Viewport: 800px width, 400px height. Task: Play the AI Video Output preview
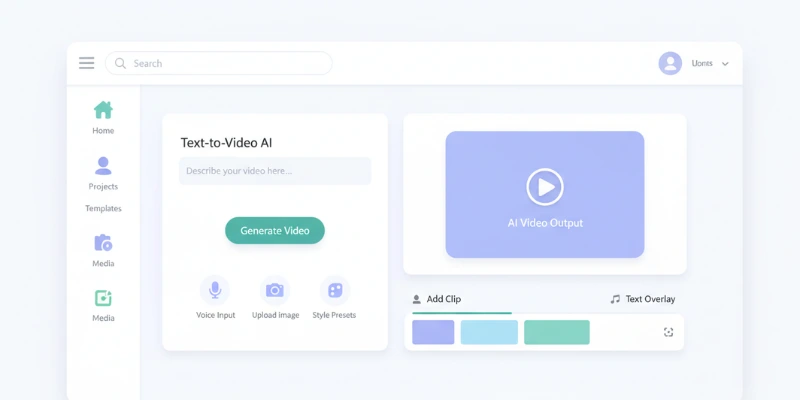(x=545, y=187)
